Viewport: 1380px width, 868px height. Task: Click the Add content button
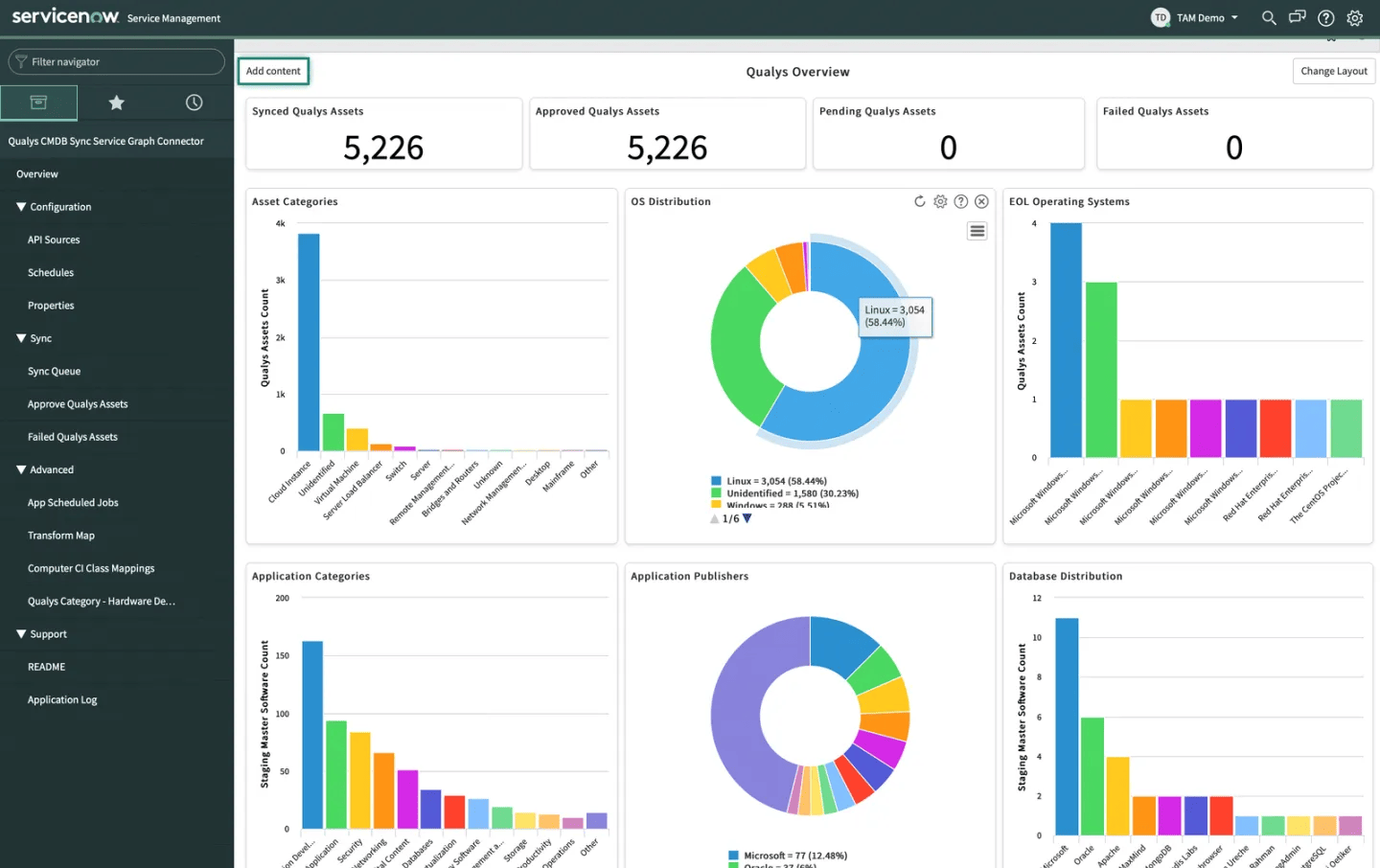(273, 71)
